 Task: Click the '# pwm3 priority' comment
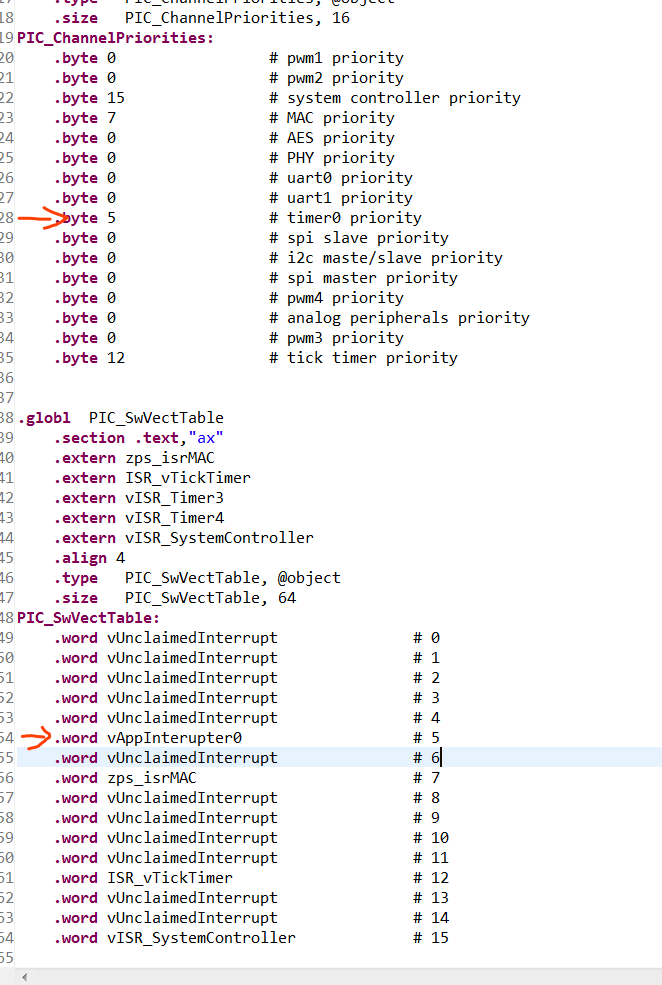point(337,339)
